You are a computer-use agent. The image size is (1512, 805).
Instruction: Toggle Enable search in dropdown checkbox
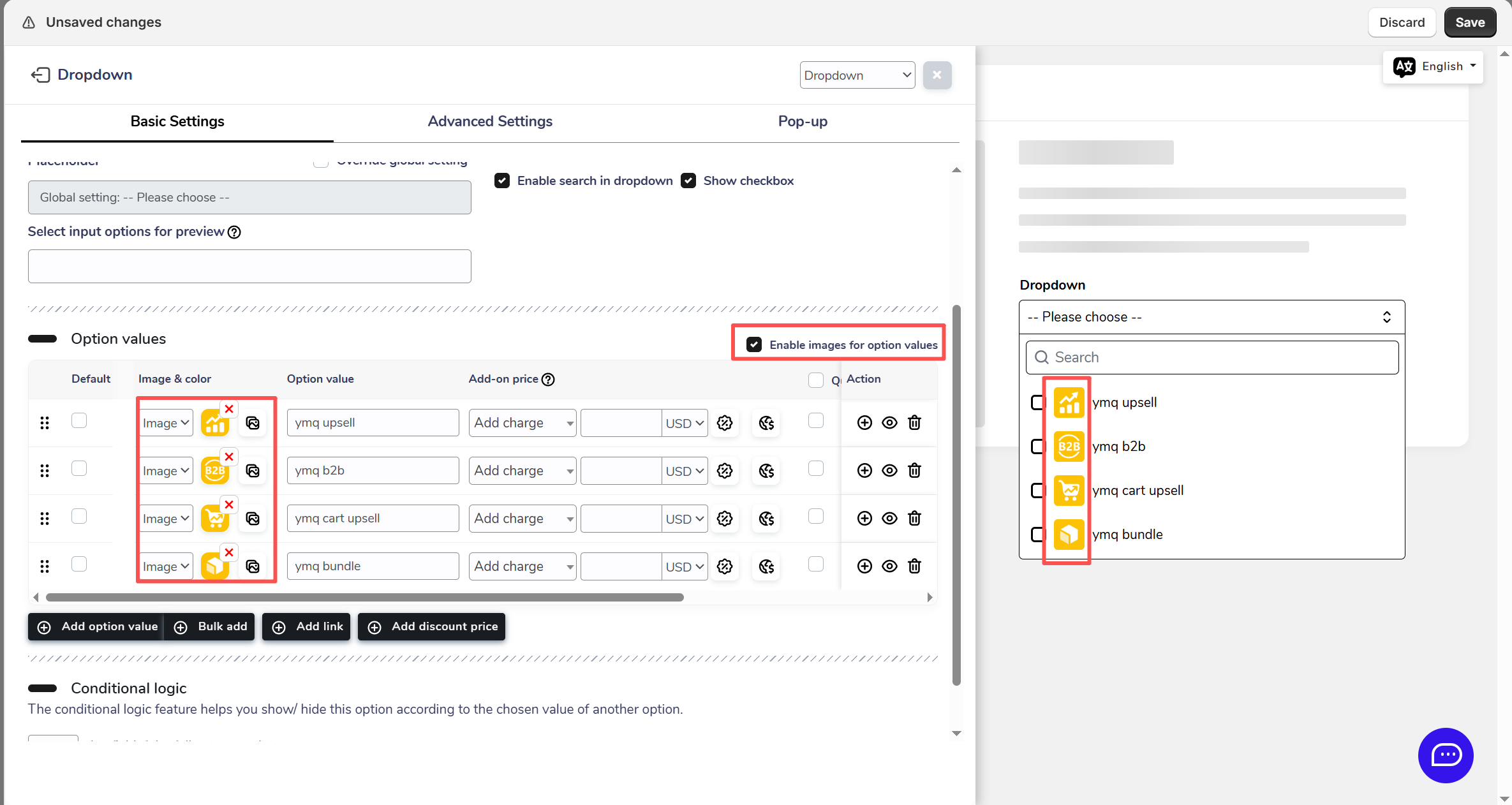tap(502, 181)
